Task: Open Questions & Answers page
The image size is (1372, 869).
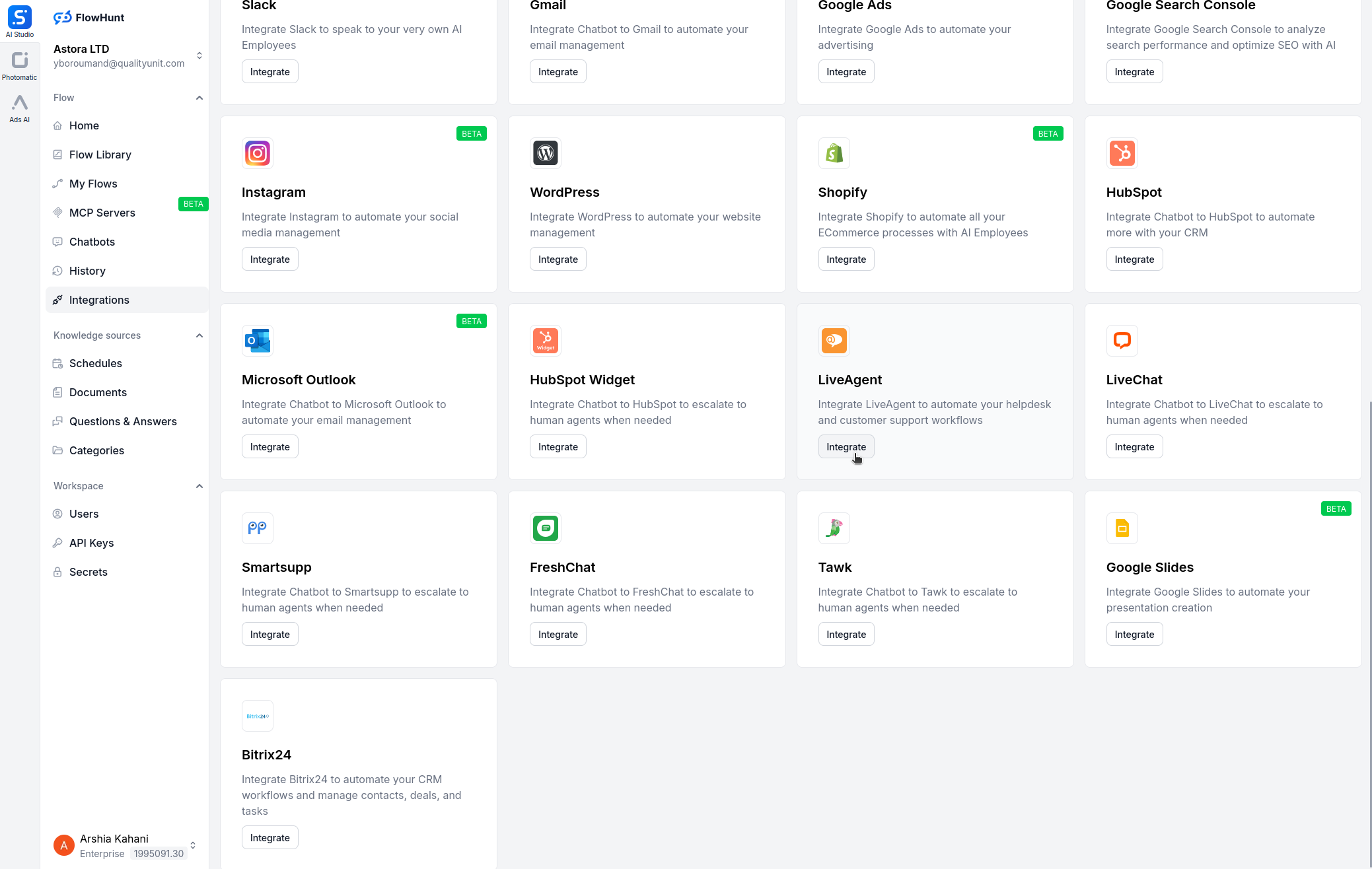Action: 123,421
